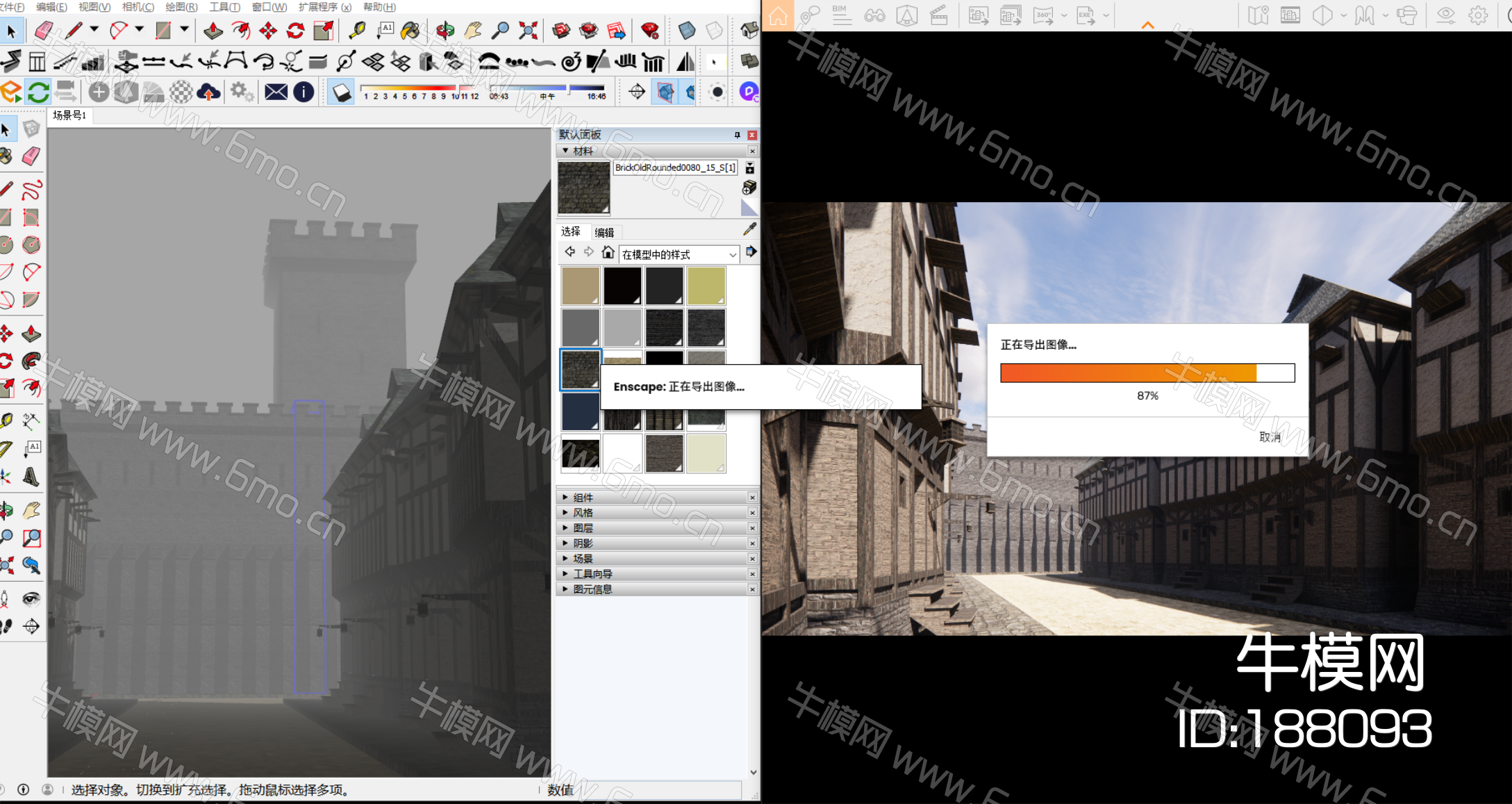Open the 相机(C) menu
The image size is (1512, 804).
tap(138, 7)
